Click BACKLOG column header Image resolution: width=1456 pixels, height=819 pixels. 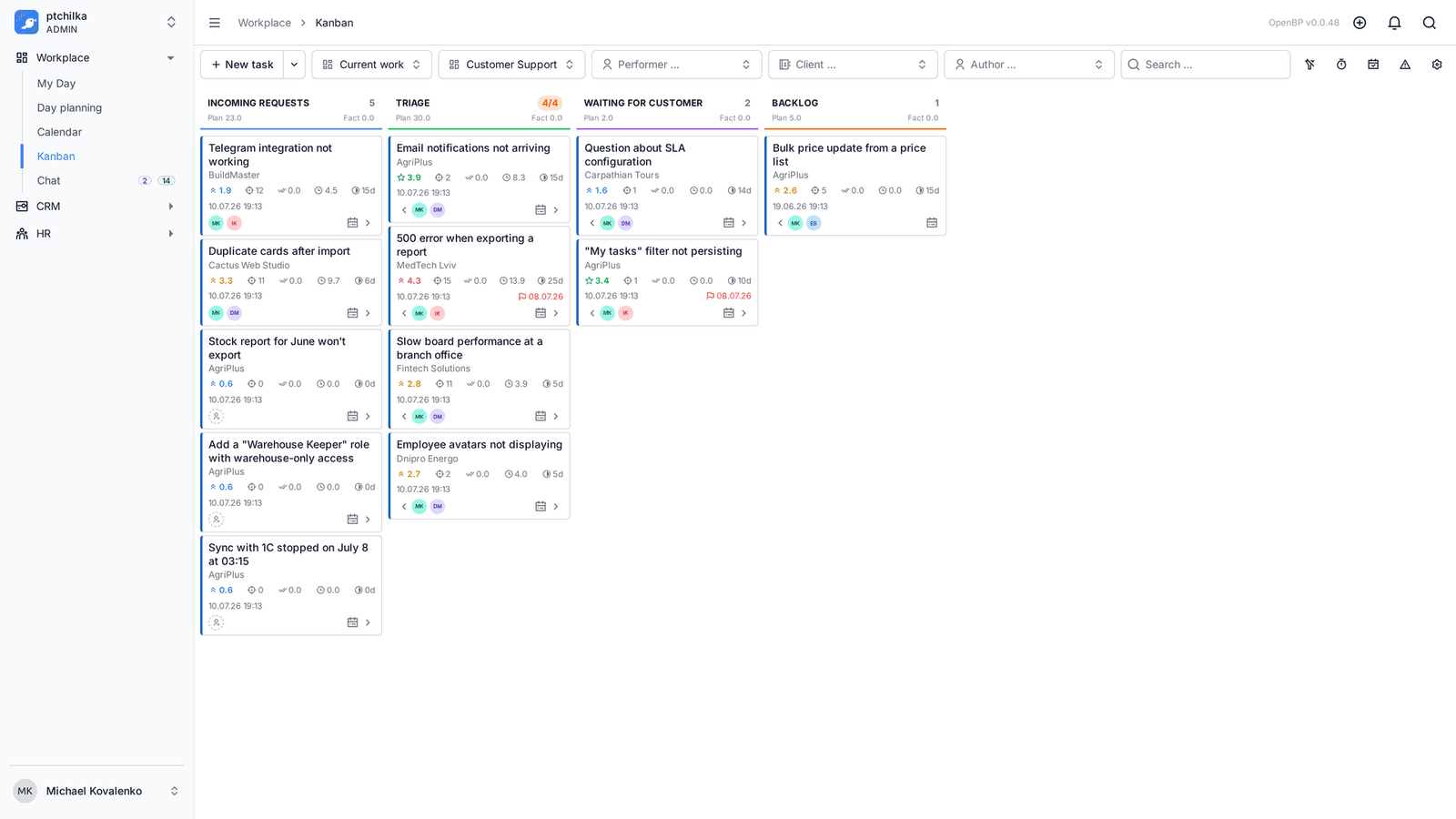[794, 103]
